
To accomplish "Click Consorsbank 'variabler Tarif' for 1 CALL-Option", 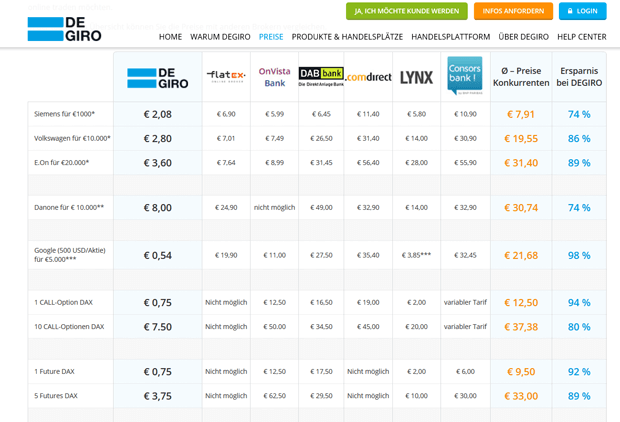I will click(465, 303).
